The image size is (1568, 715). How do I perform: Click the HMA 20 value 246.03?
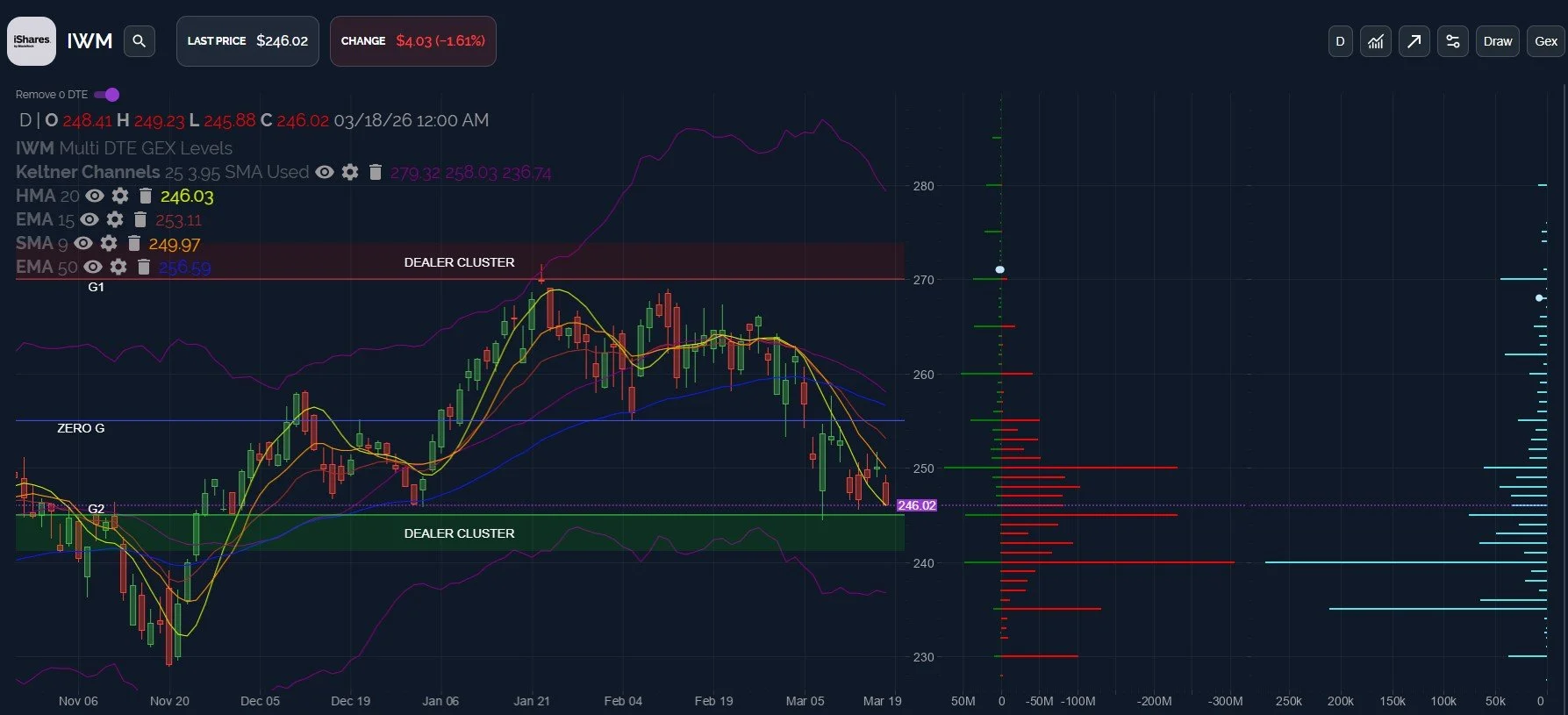[x=187, y=197]
